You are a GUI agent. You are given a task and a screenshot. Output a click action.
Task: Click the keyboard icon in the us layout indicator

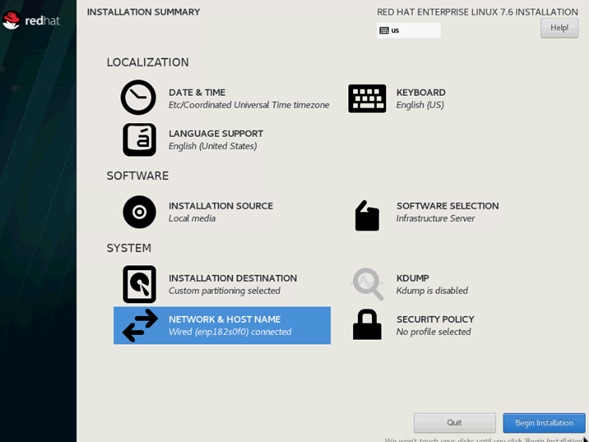point(384,31)
